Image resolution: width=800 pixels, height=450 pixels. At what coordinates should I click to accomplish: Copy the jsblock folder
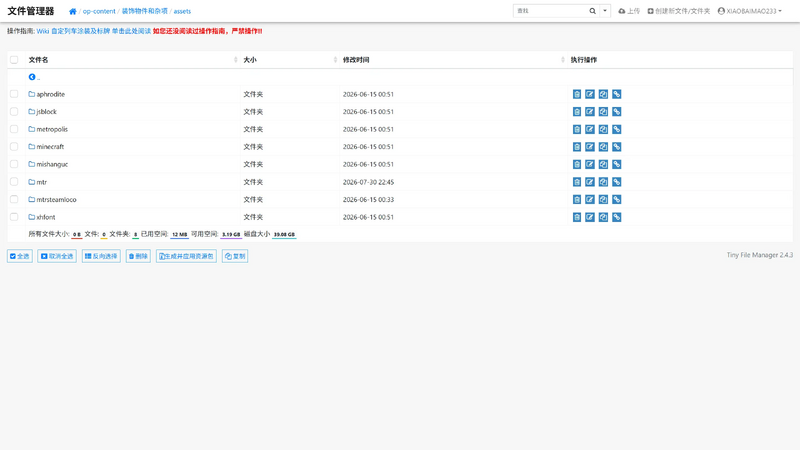click(x=603, y=112)
